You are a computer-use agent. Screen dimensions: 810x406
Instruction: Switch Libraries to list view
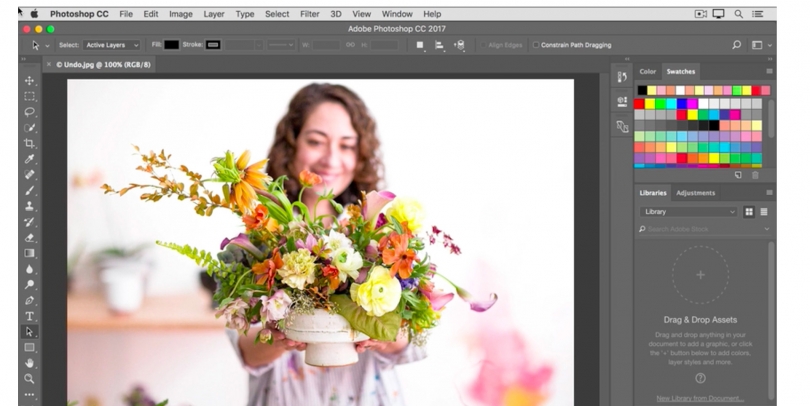pos(764,212)
